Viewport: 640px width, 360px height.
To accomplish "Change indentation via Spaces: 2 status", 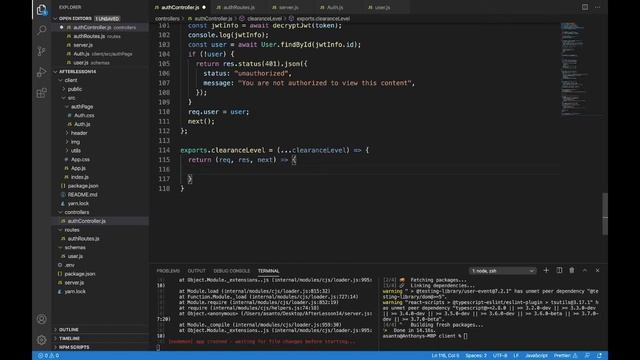I will (476, 356).
